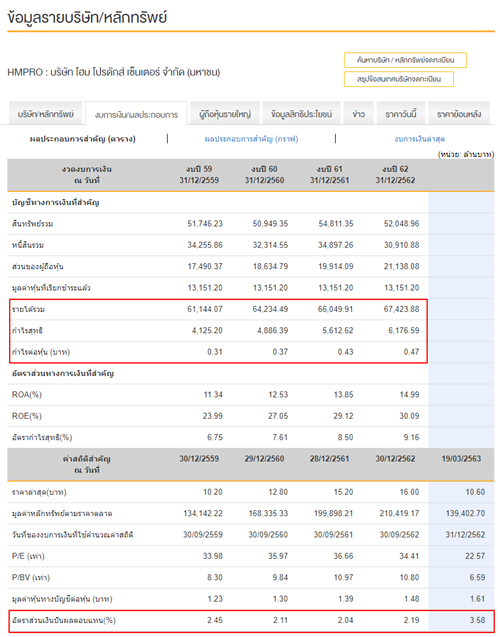The height and width of the screenshot is (637, 500).
Task: Click net profit value 4,886.39
Action: click(x=273, y=331)
